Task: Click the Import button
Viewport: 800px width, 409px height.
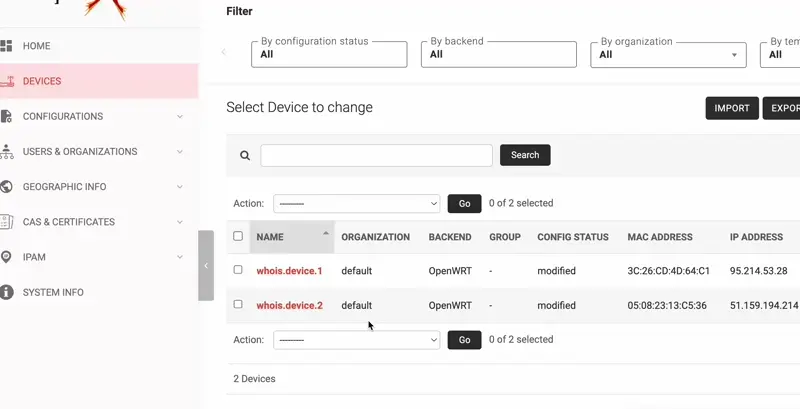Action: (x=732, y=108)
